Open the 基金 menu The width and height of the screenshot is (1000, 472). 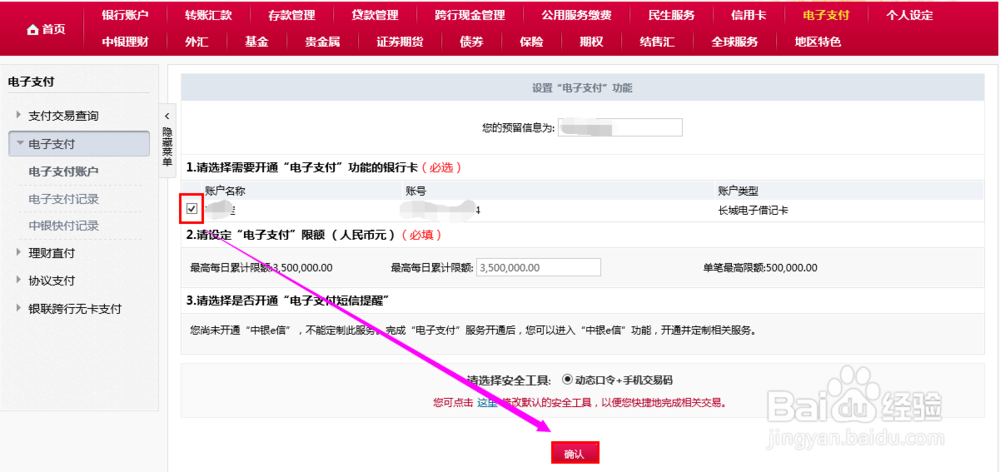pos(256,43)
